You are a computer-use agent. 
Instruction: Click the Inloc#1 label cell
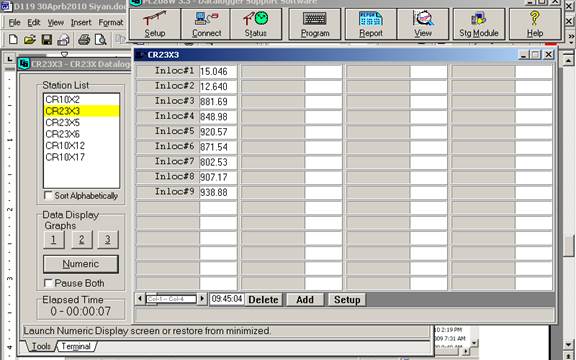pos(168,71)
